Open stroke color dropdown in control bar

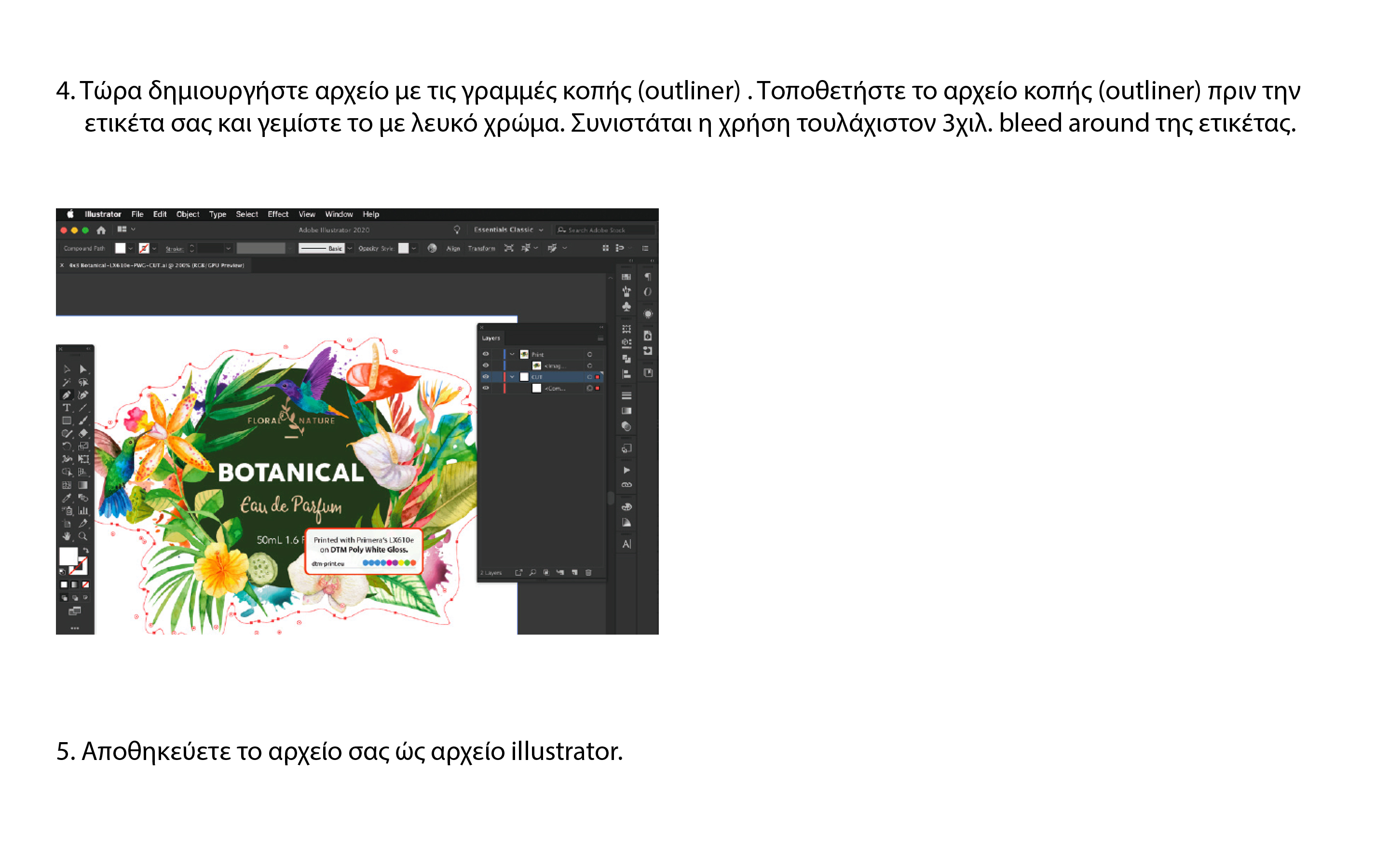click(x=154, y=248)
